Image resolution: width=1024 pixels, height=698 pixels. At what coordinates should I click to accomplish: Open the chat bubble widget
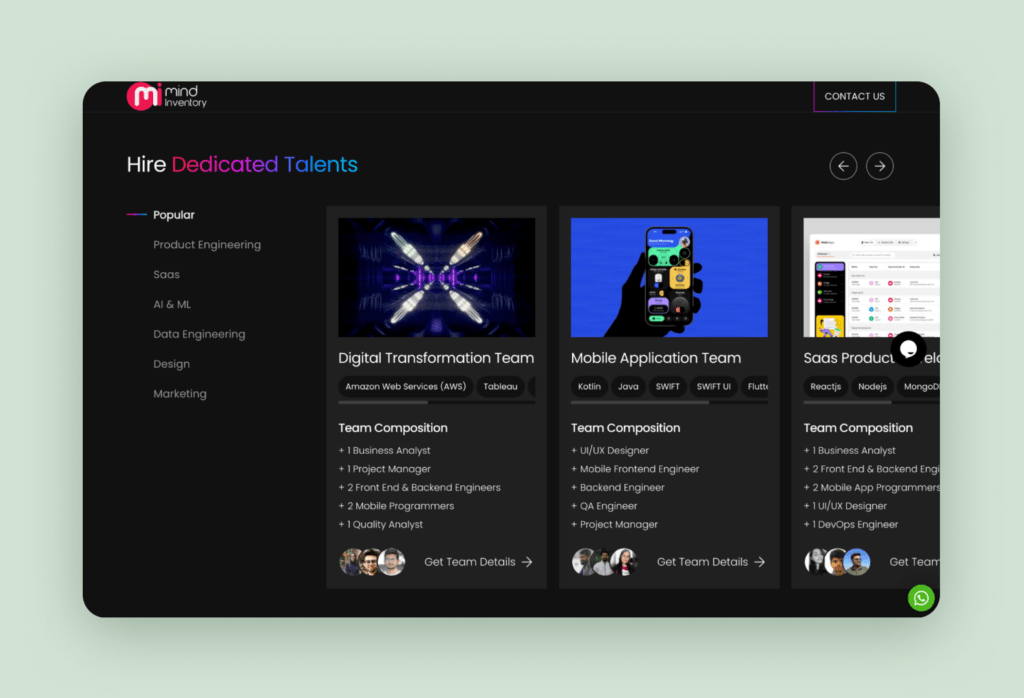pos(908,349)
